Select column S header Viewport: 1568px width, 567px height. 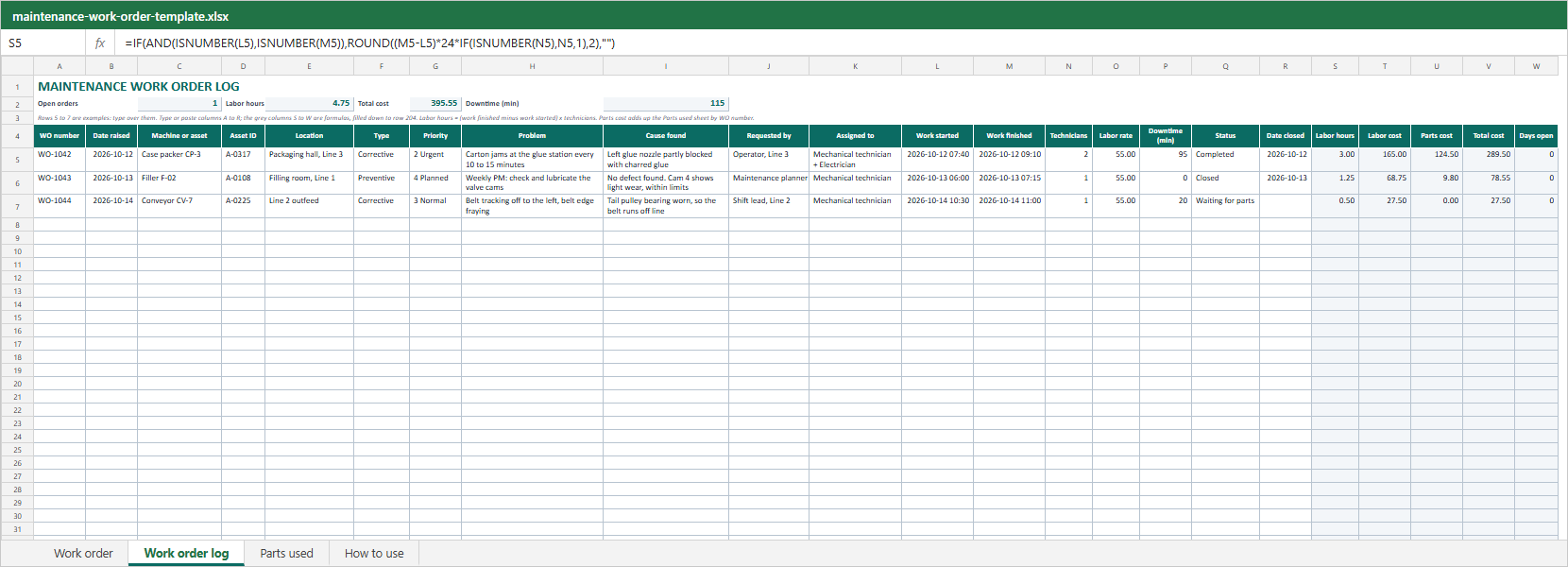pyautogui.click(x=1335, y=66)
